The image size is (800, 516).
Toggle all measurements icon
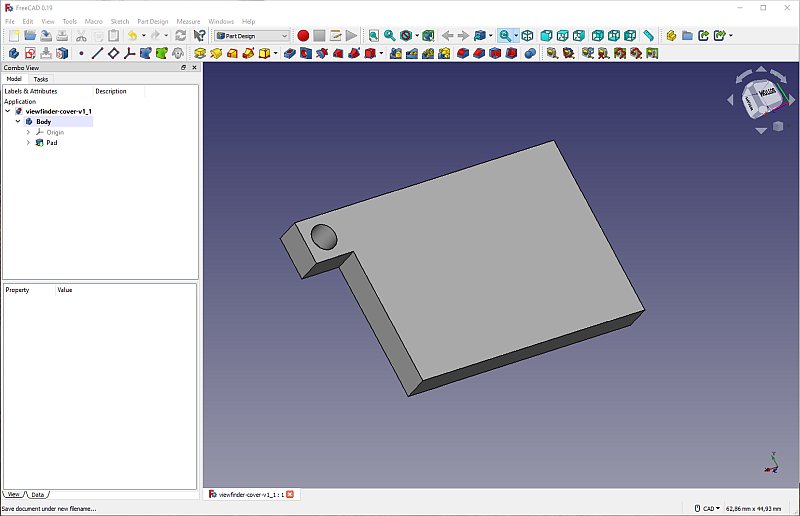pos(620,53)
